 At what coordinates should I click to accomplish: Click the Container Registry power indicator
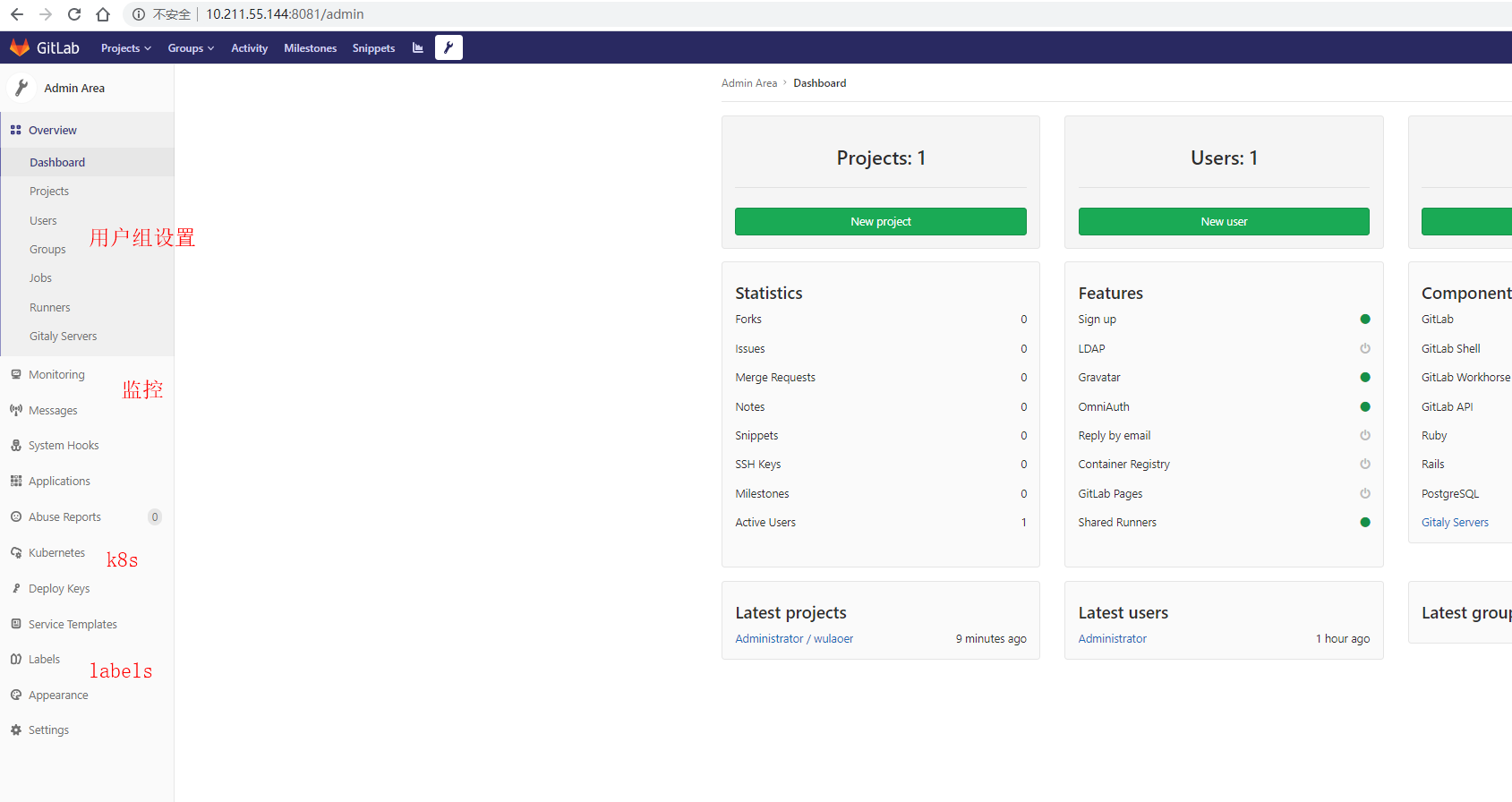click(x=1364, y=465)
